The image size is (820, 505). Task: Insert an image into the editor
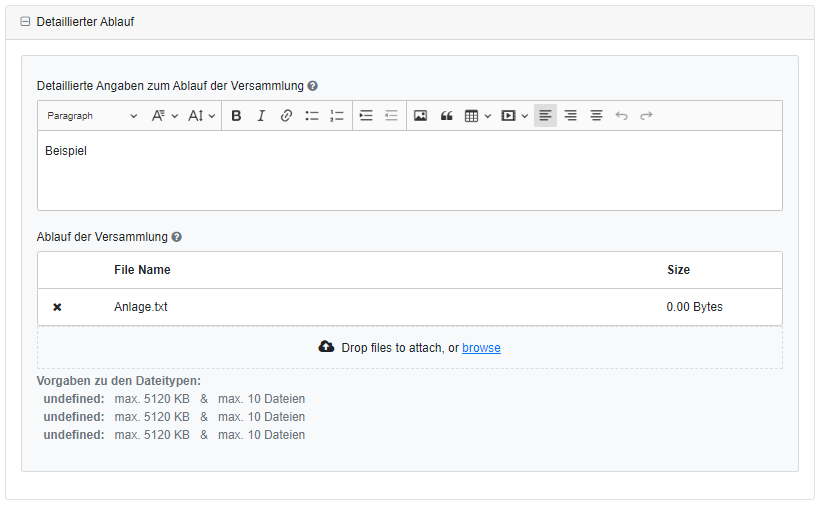421,116
